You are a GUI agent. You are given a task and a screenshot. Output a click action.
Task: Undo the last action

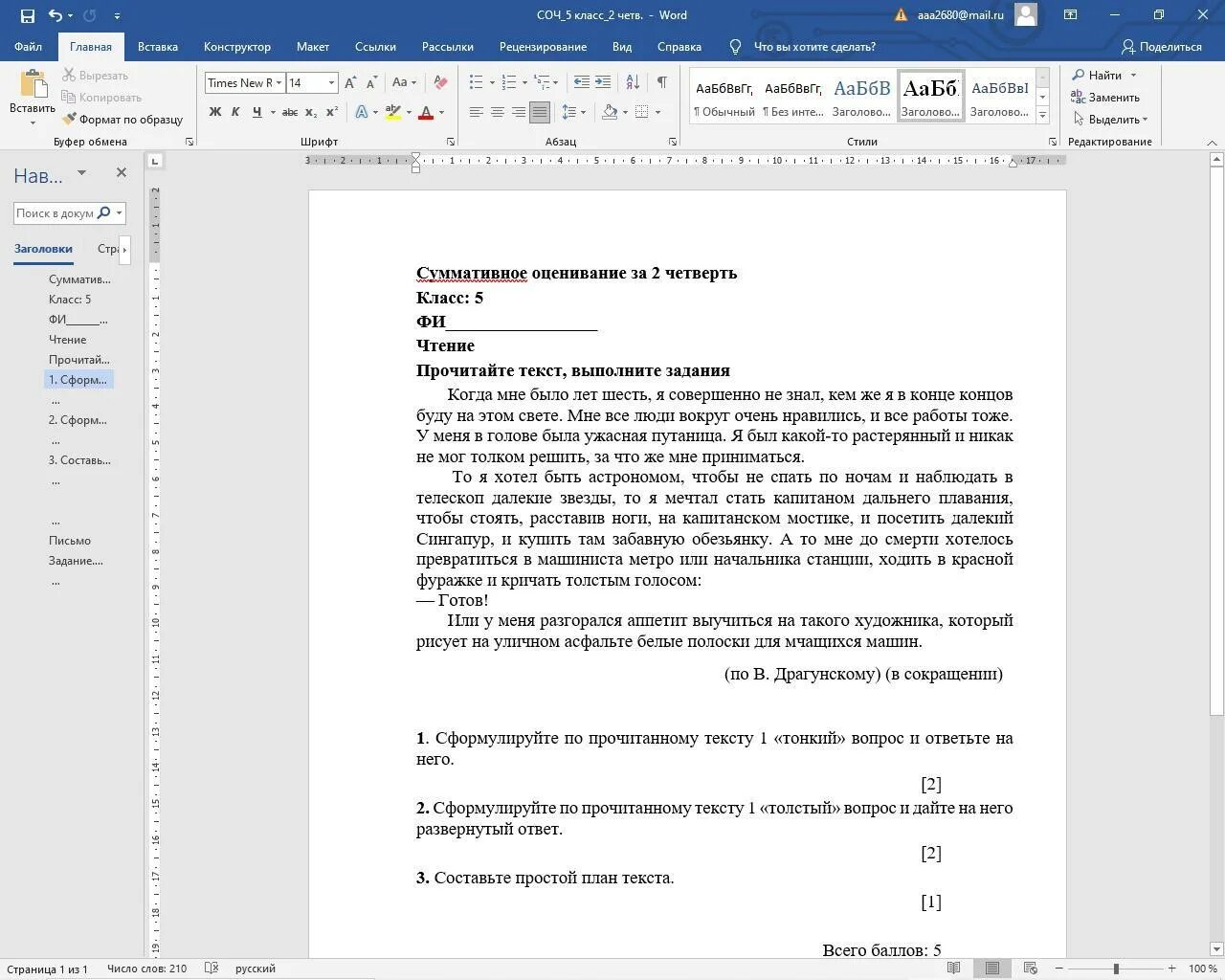coord(55,15)
